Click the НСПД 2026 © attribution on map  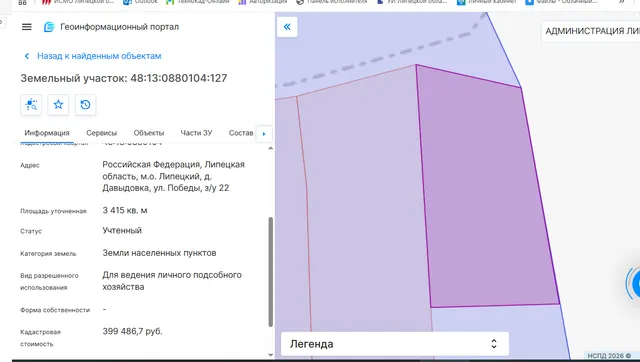(x=609, y=356)
